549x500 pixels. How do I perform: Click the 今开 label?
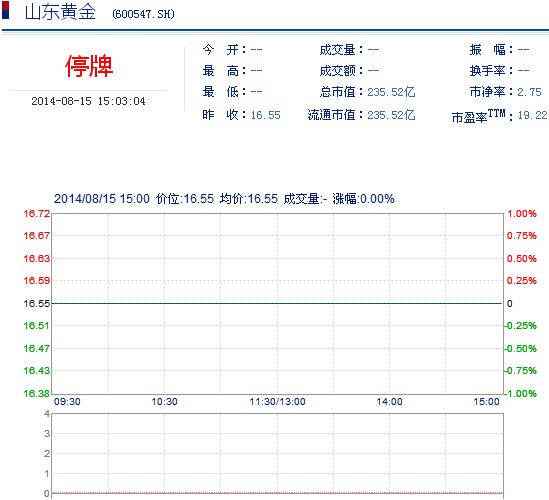coord(220,50)
